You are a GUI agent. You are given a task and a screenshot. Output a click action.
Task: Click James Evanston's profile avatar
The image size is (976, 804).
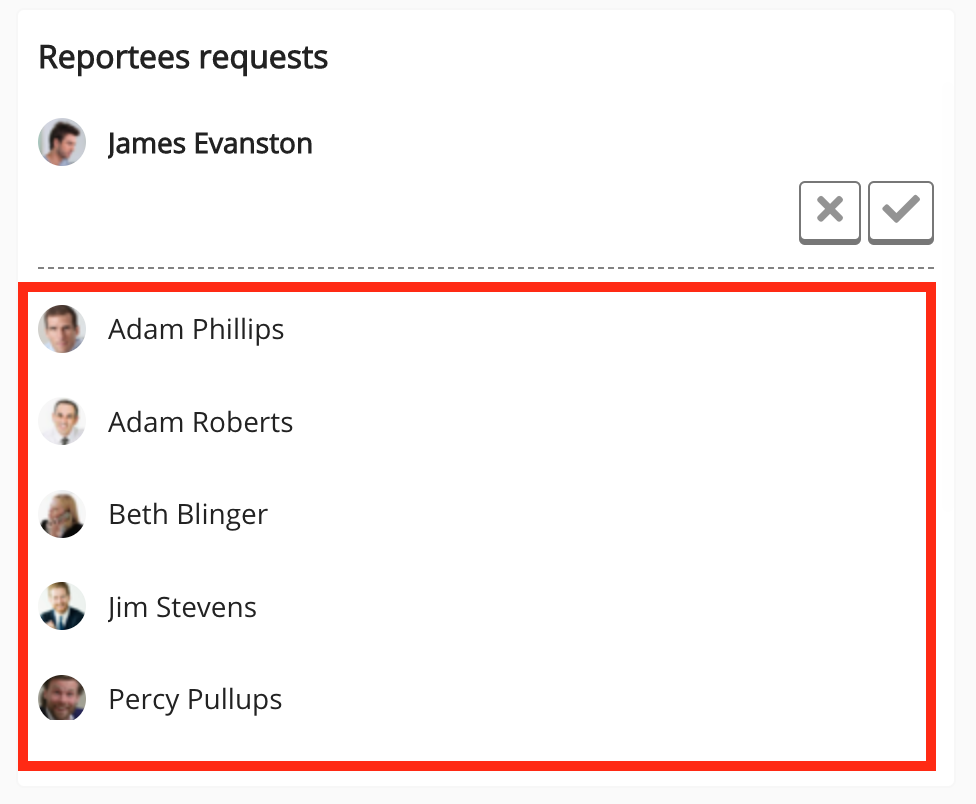point(62,143)
